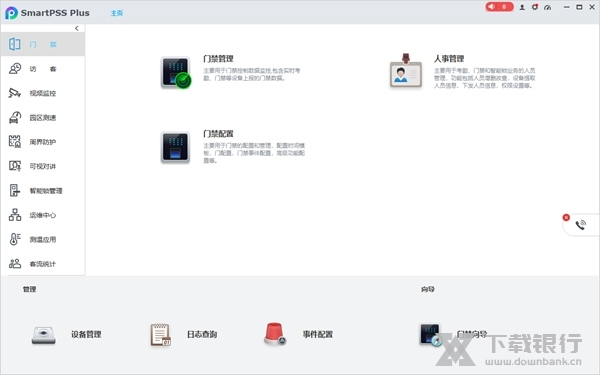Open settings gear with red dot
This screenshot has height=375, width=600.
[535, 7]
